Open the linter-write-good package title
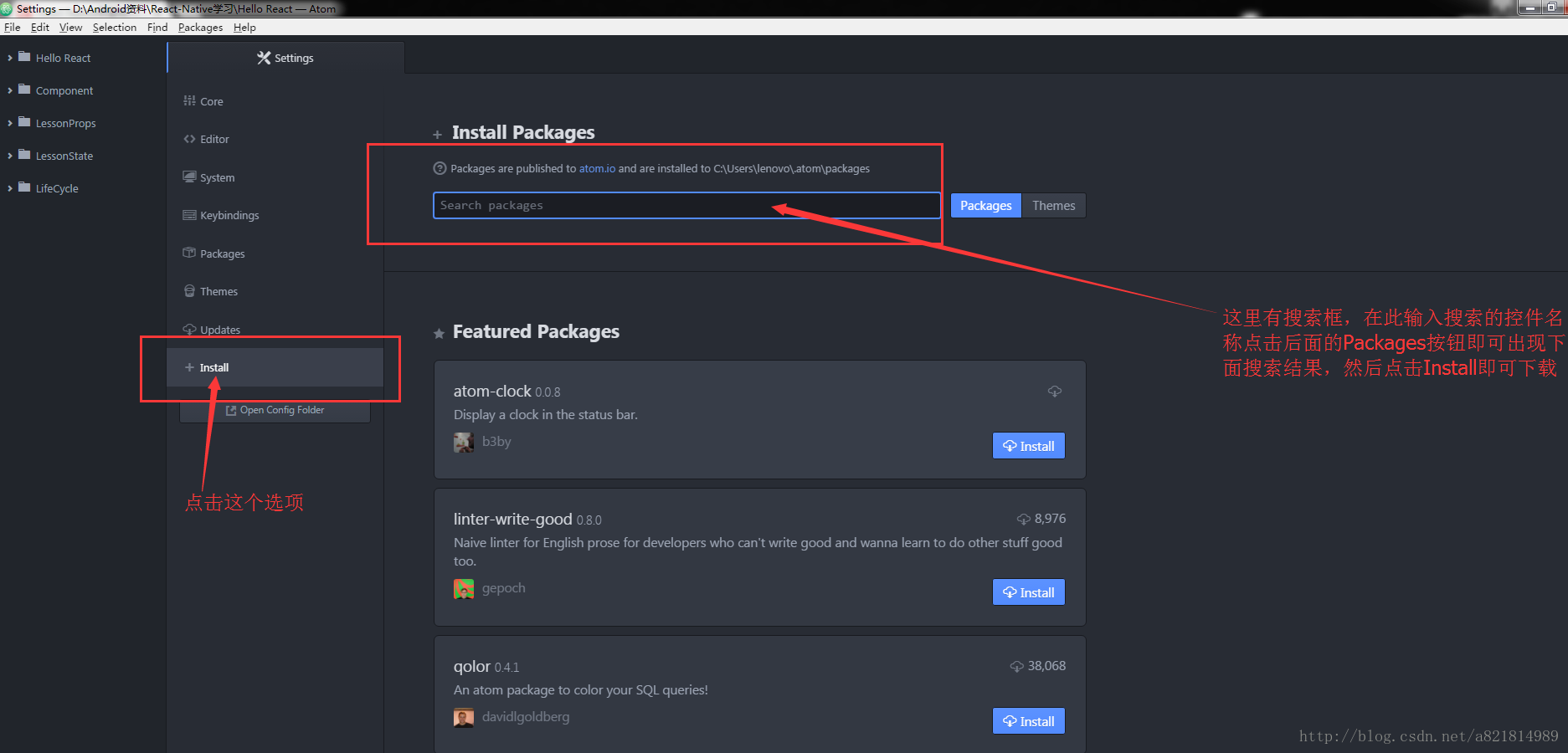This screenshot has width=1568, height=753. coord(513,519)
